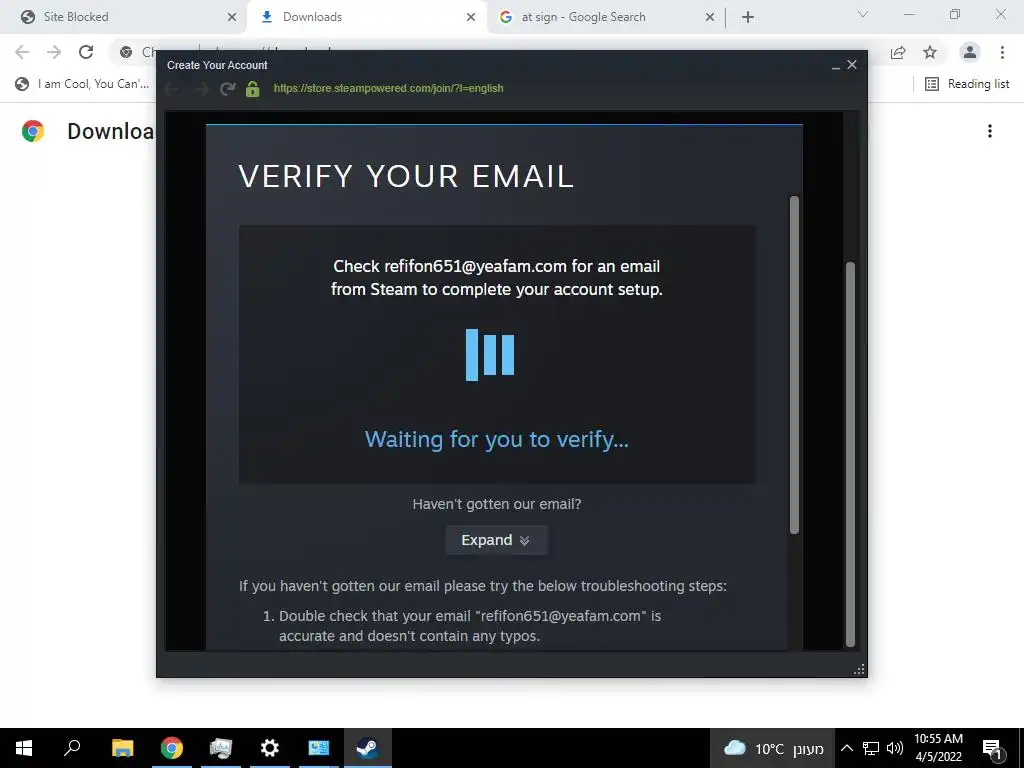Expand the 'Haven't gotten our email?' section
The height and width of the screenshot is (768, 1024).
click(x=496, y=540)
